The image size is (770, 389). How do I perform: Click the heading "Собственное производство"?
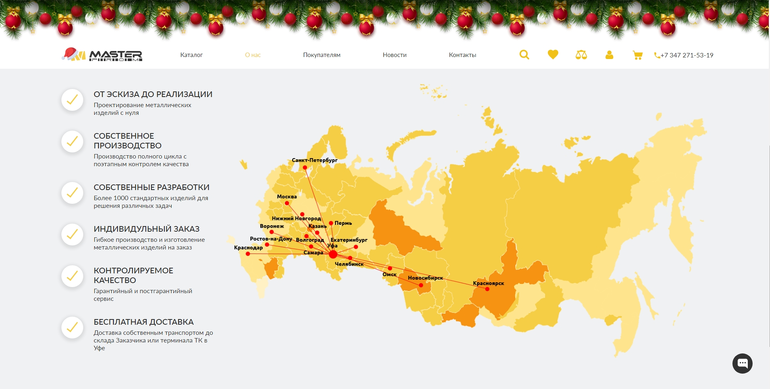pos(128,141)
